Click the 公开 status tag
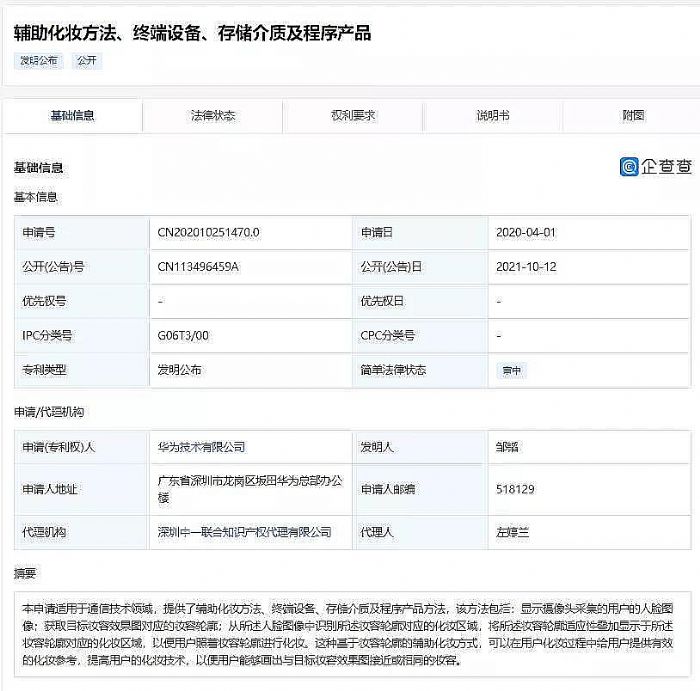This screenshot has height=691, width=700. coord(87,61)
